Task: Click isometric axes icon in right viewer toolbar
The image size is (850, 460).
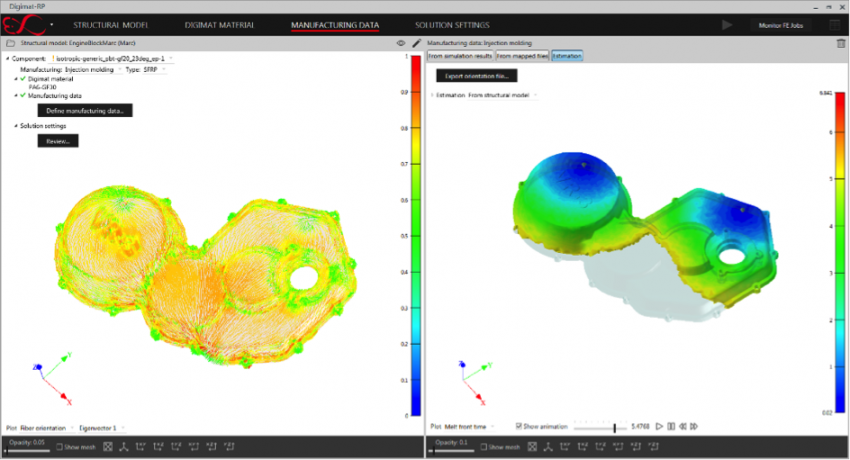Action: pyautogui.click(x=548, y=446)
